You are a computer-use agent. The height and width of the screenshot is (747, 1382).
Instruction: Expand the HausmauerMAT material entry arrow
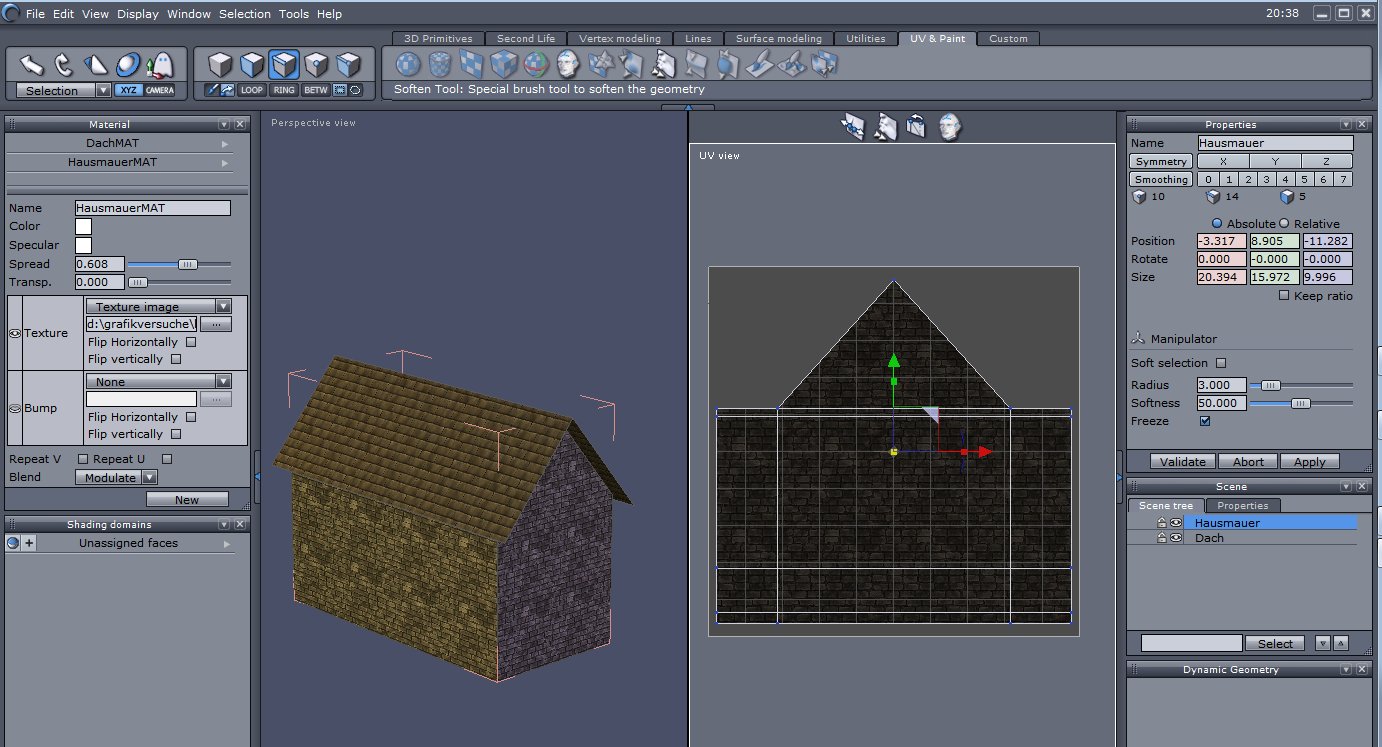pos(224,162)
